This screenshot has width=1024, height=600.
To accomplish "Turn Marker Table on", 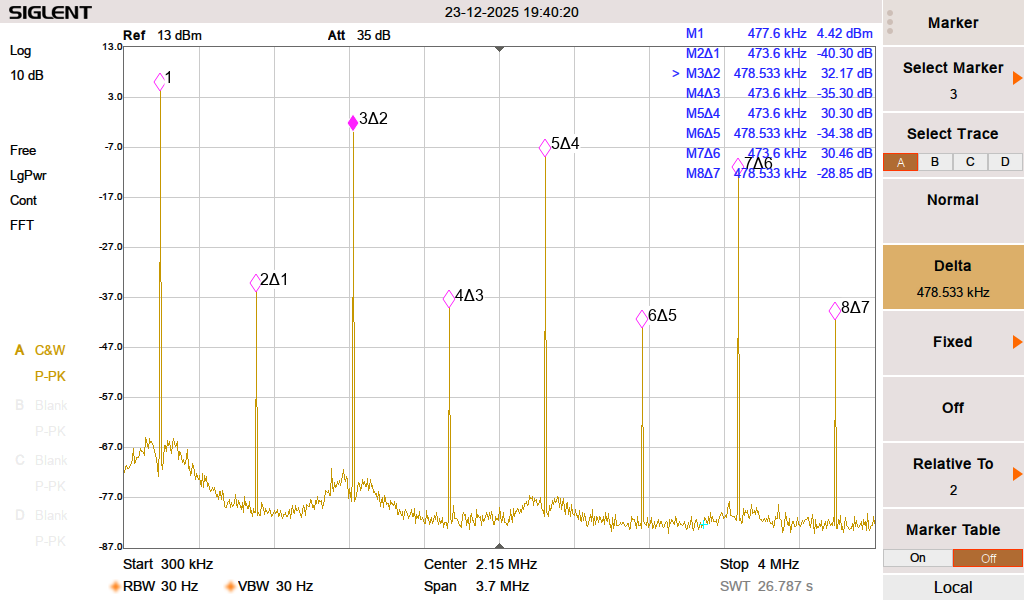I will click(917, 558).
